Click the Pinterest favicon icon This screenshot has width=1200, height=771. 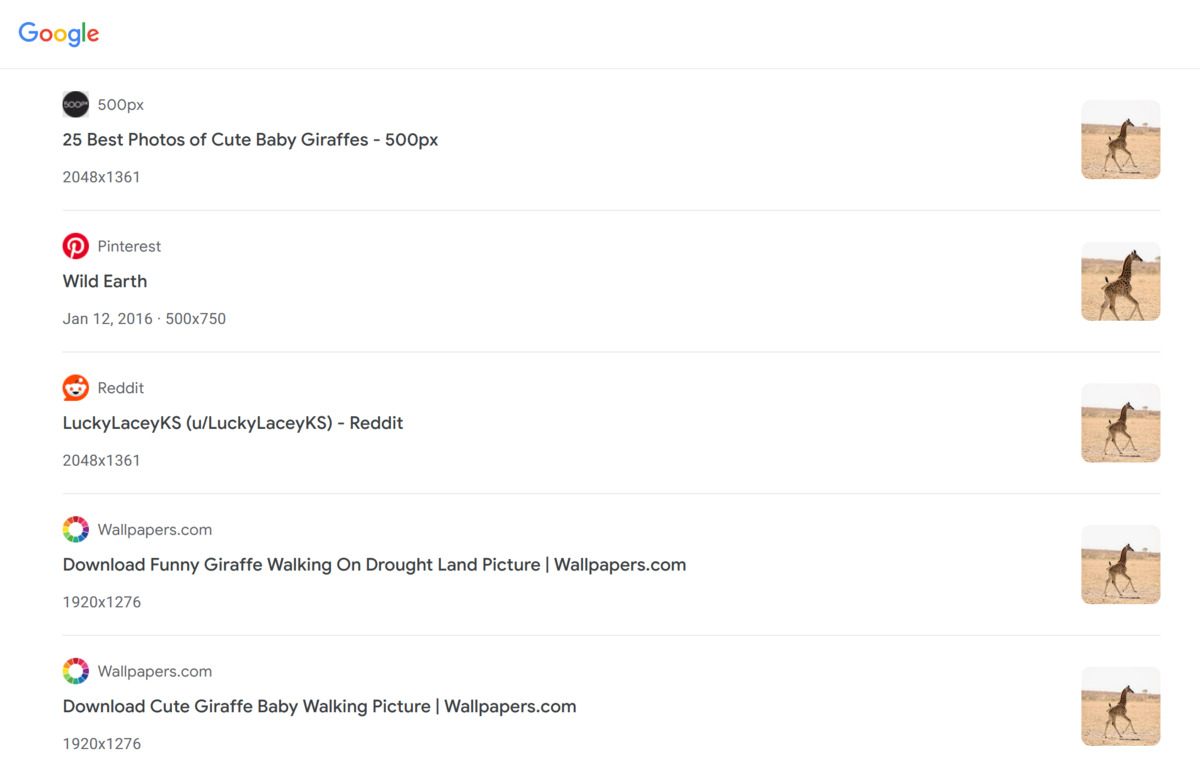pyautogui.click(x=76, y=246)
